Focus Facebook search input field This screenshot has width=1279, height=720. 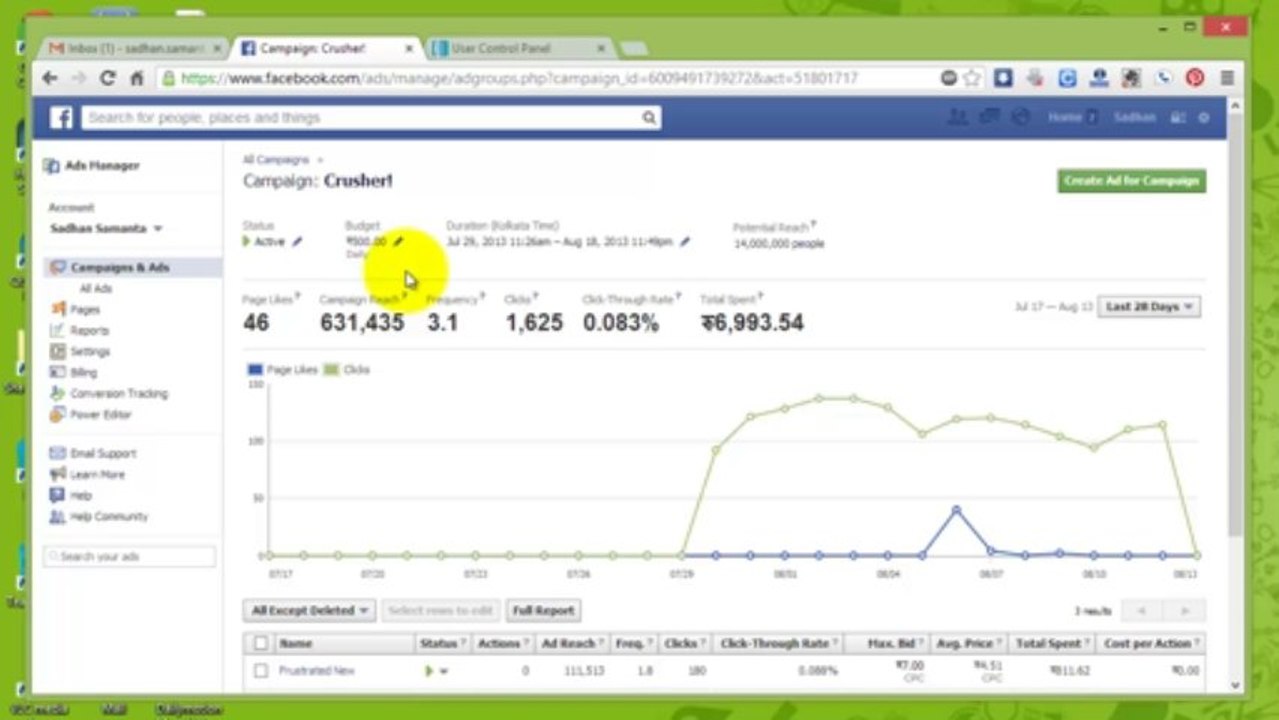click(x=361, y=118)
